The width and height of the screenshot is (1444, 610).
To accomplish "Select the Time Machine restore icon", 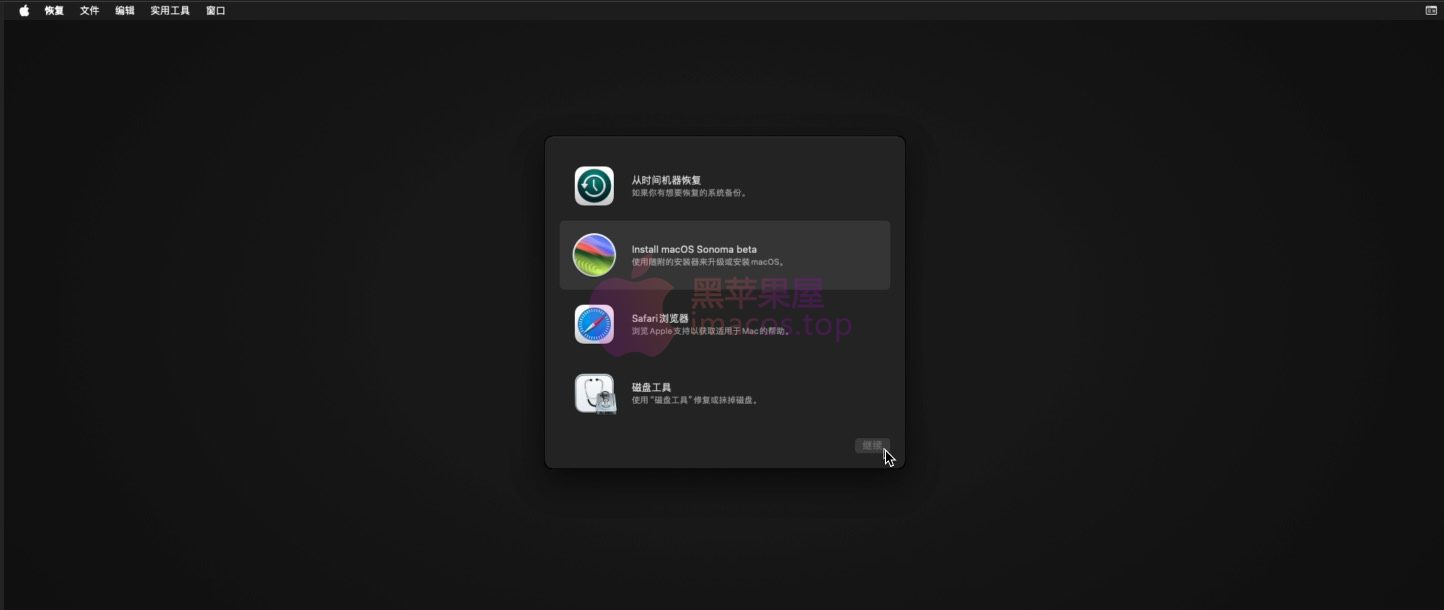I will point(594,186).
